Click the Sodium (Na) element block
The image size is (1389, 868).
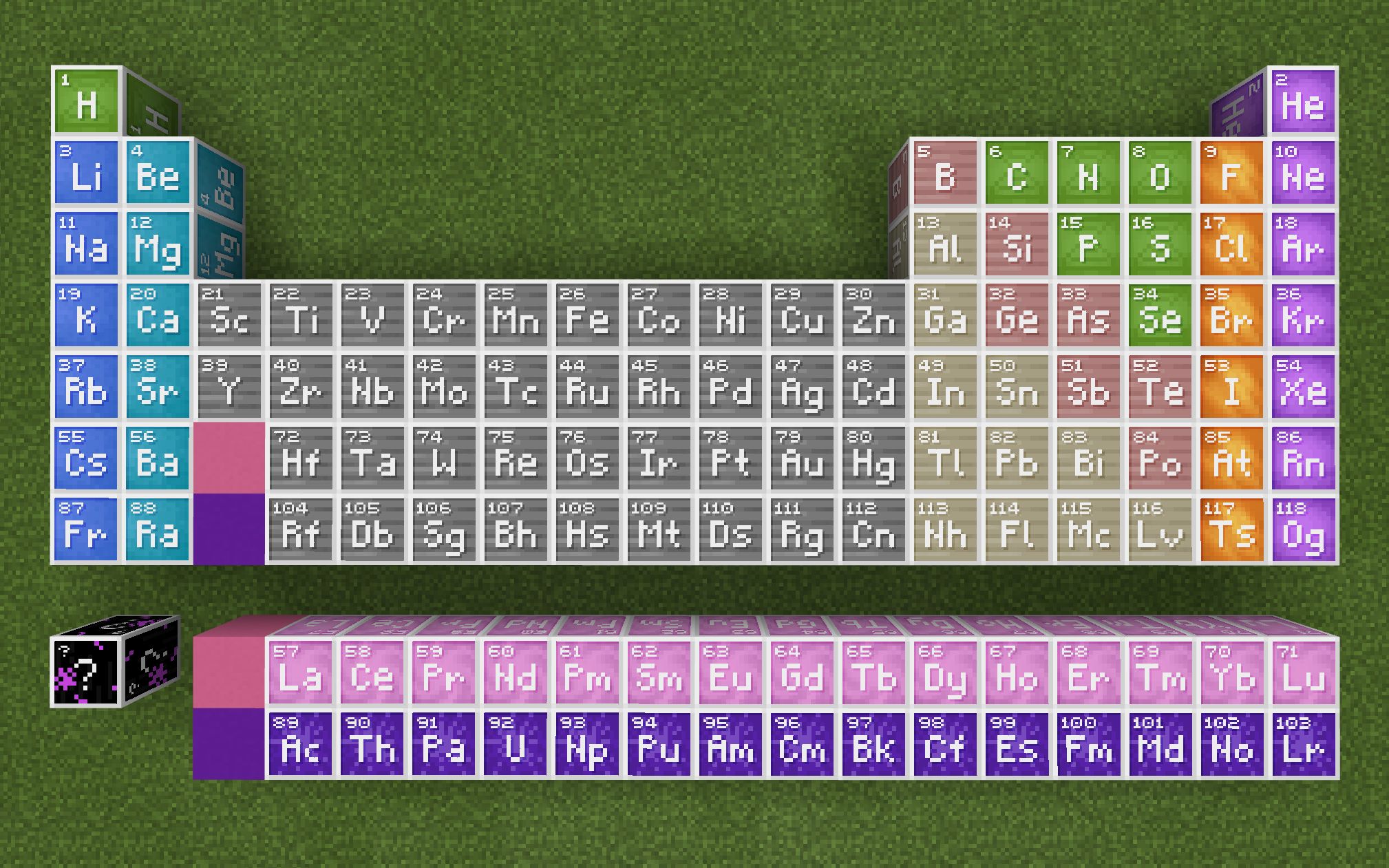86,244
